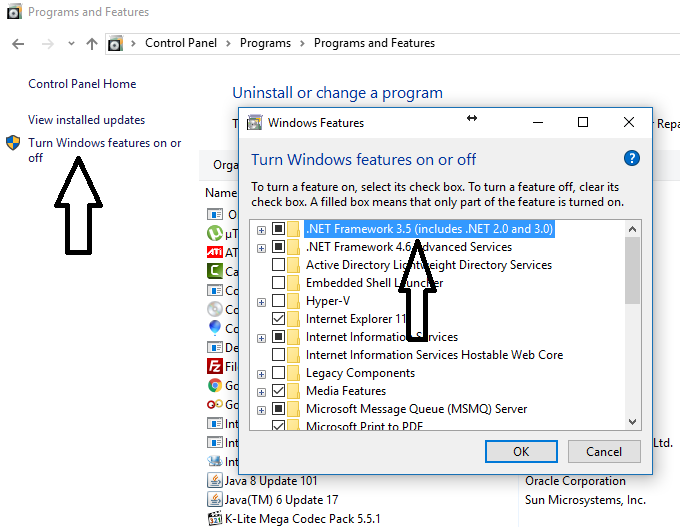Select Java(TM) 6 Update 17 entry

click(281, 500)
